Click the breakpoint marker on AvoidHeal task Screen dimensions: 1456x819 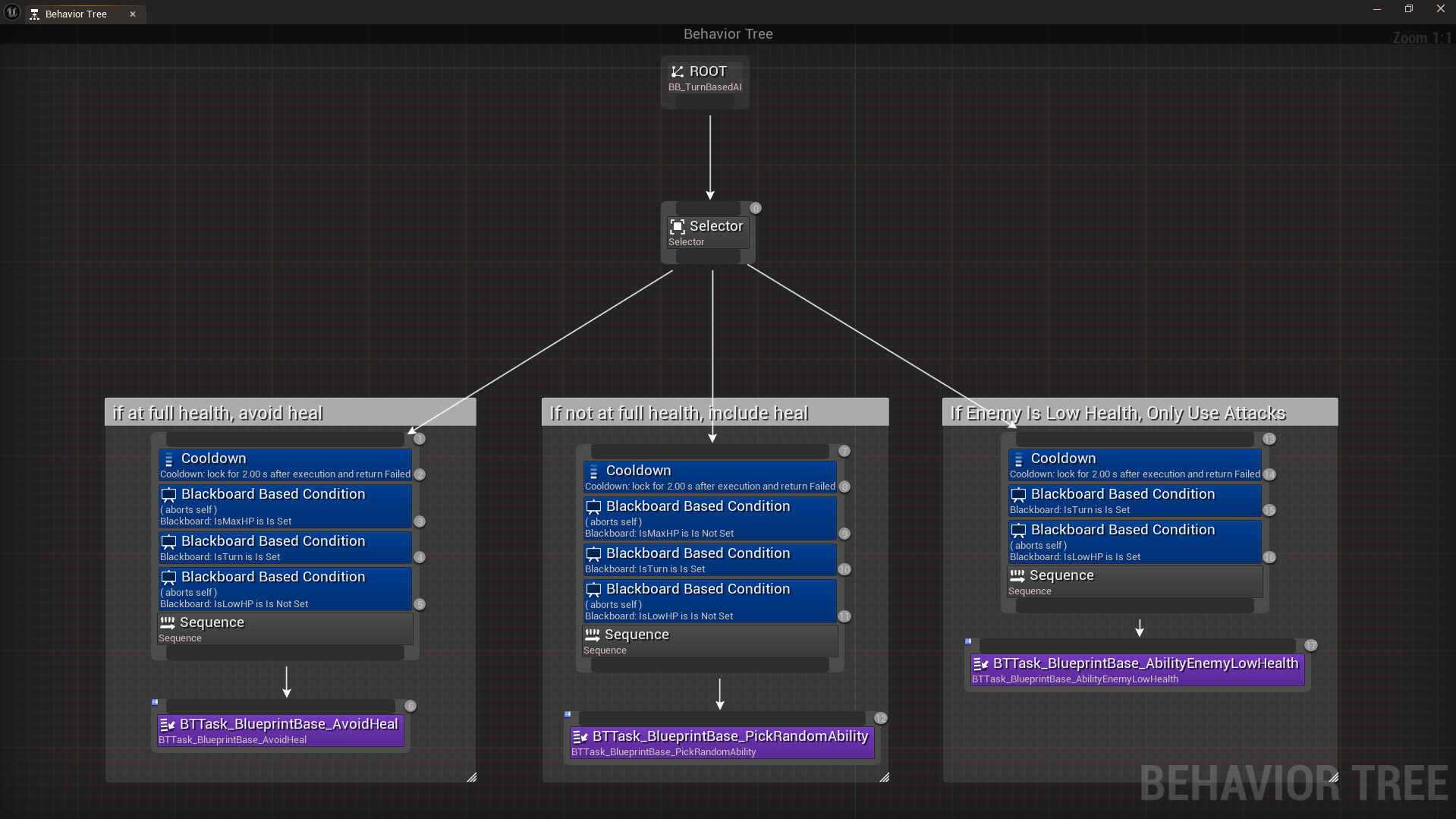(156, 703)
